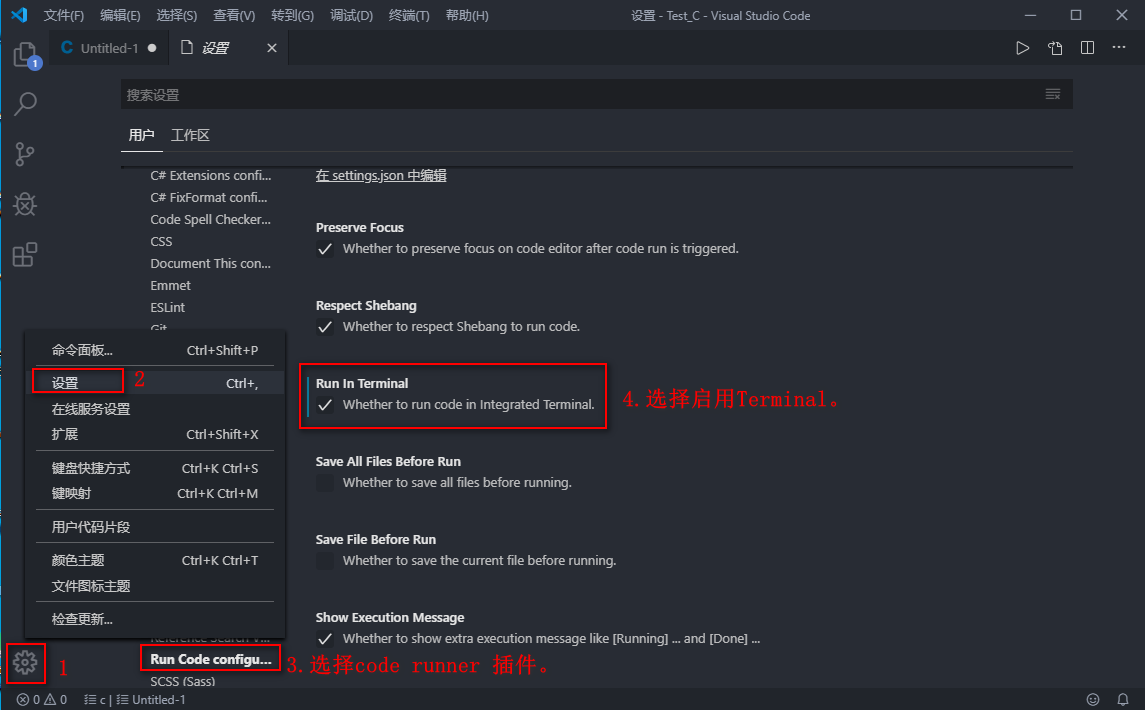The image size is (1145, 710).
Task: Disable Preserve Focus setting
Action: point(324,248)
